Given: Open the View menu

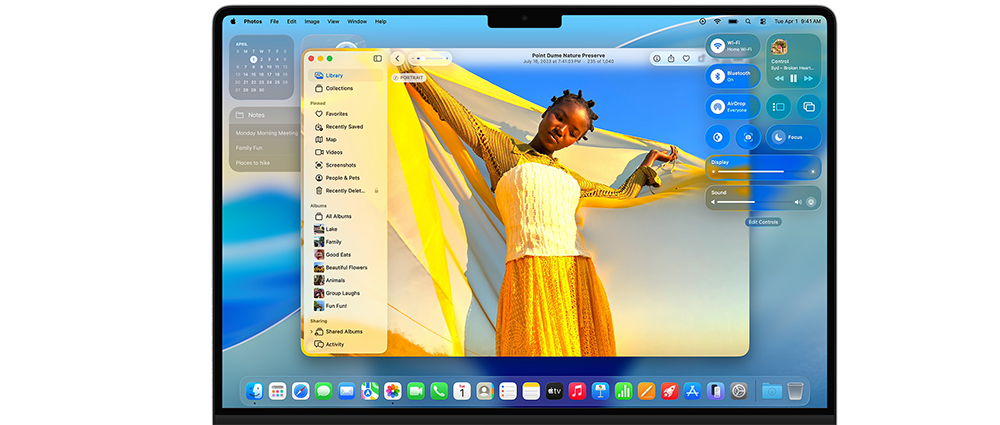Looking at the screenshot, I should (x=333, y=21).
